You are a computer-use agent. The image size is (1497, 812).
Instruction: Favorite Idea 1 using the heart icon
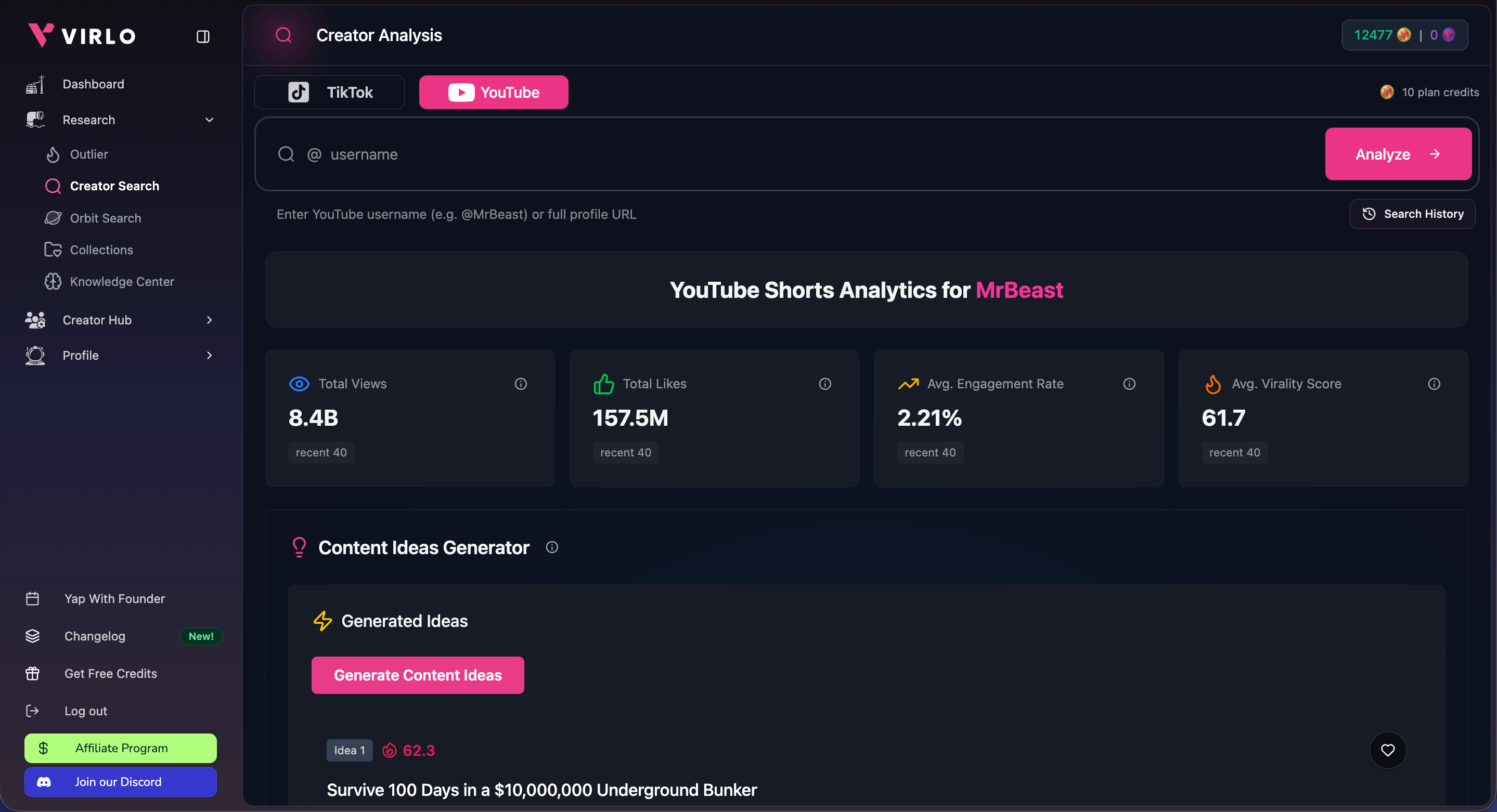click(x=1388, y=751)
